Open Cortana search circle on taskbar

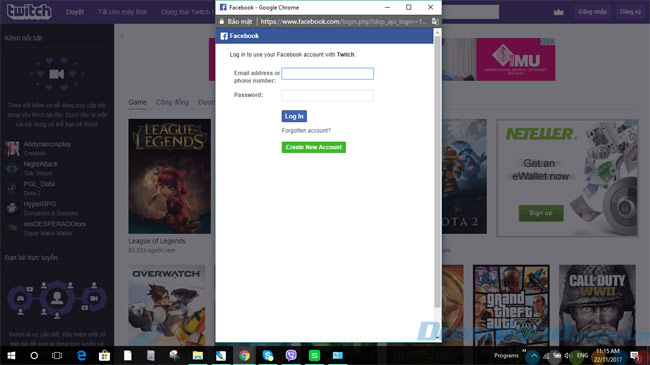click(34, 355)
